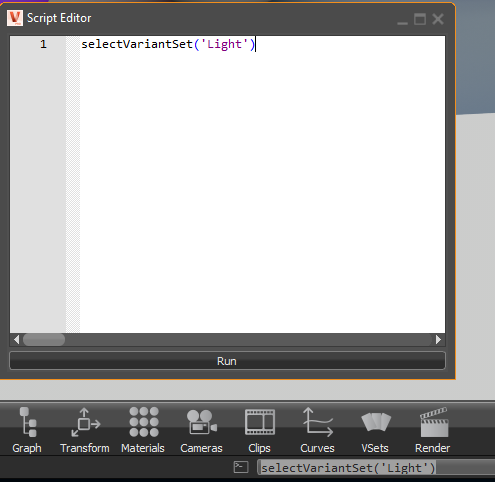Click the selectVariantSet('Light') code line
This screenshot has height=482, width=495.
[x=168, y=44]
